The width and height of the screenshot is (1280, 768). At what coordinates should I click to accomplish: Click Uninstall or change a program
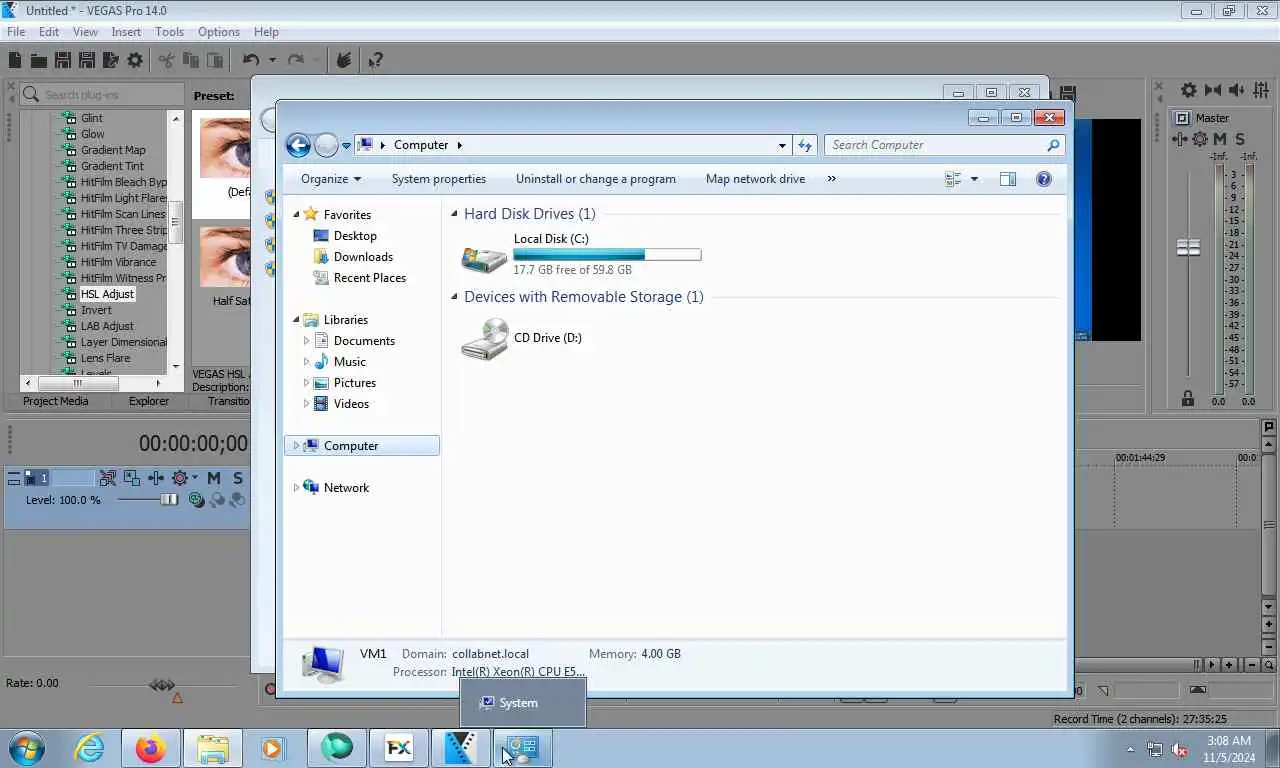click(x=596, y=179)
